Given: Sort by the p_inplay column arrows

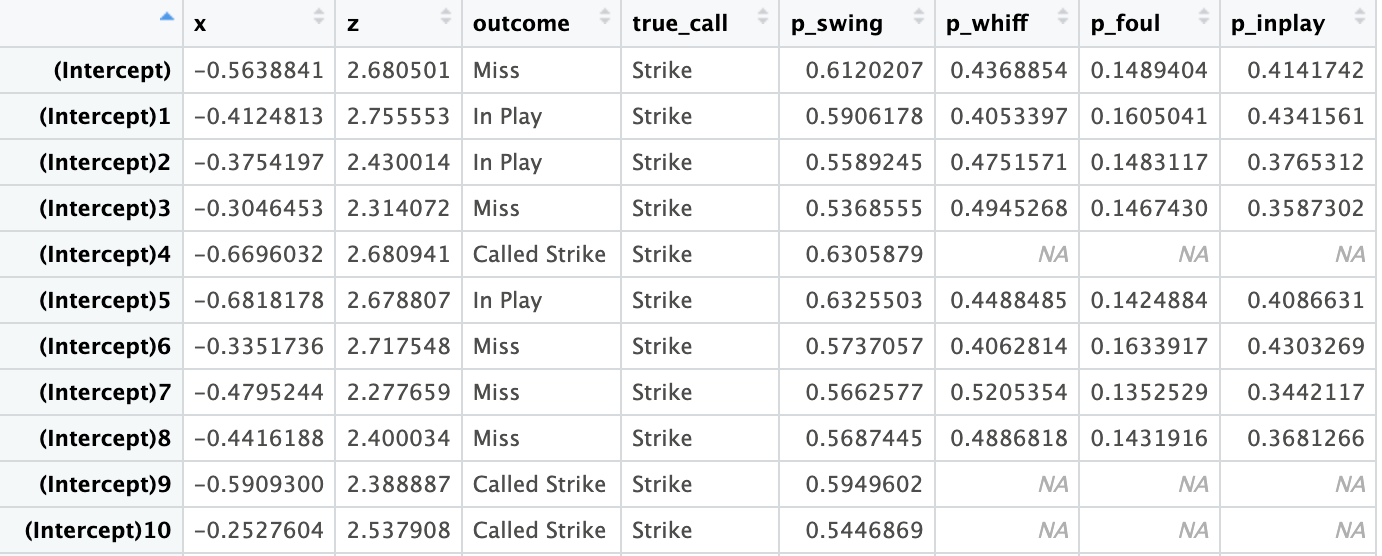Looking at the screenshot, I should tap(1359, 17).
